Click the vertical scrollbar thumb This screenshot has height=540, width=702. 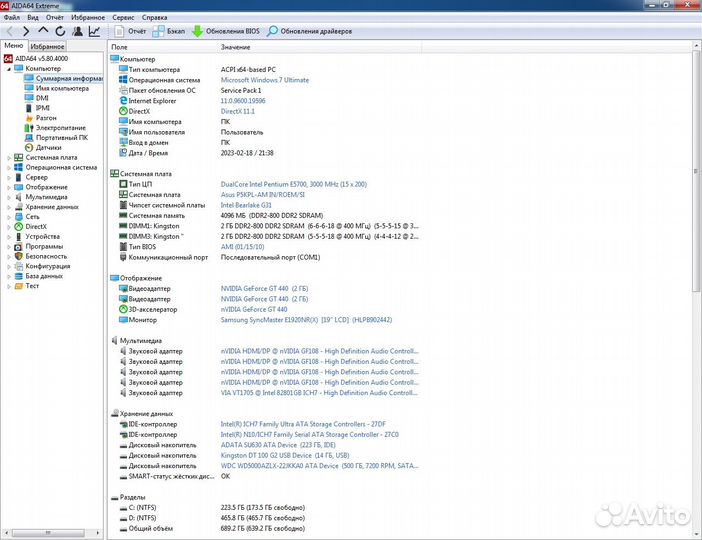click(697, 170)
